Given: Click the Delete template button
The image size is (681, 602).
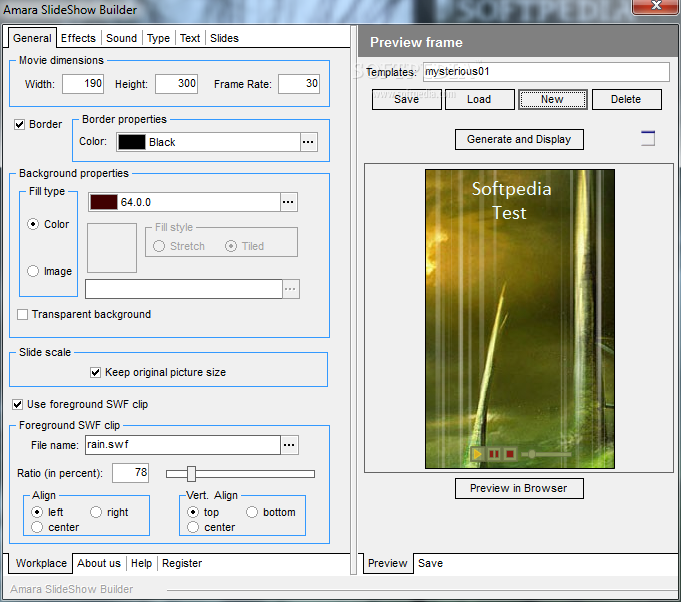Looking at the screenshot, I should [x=626, y=99].
